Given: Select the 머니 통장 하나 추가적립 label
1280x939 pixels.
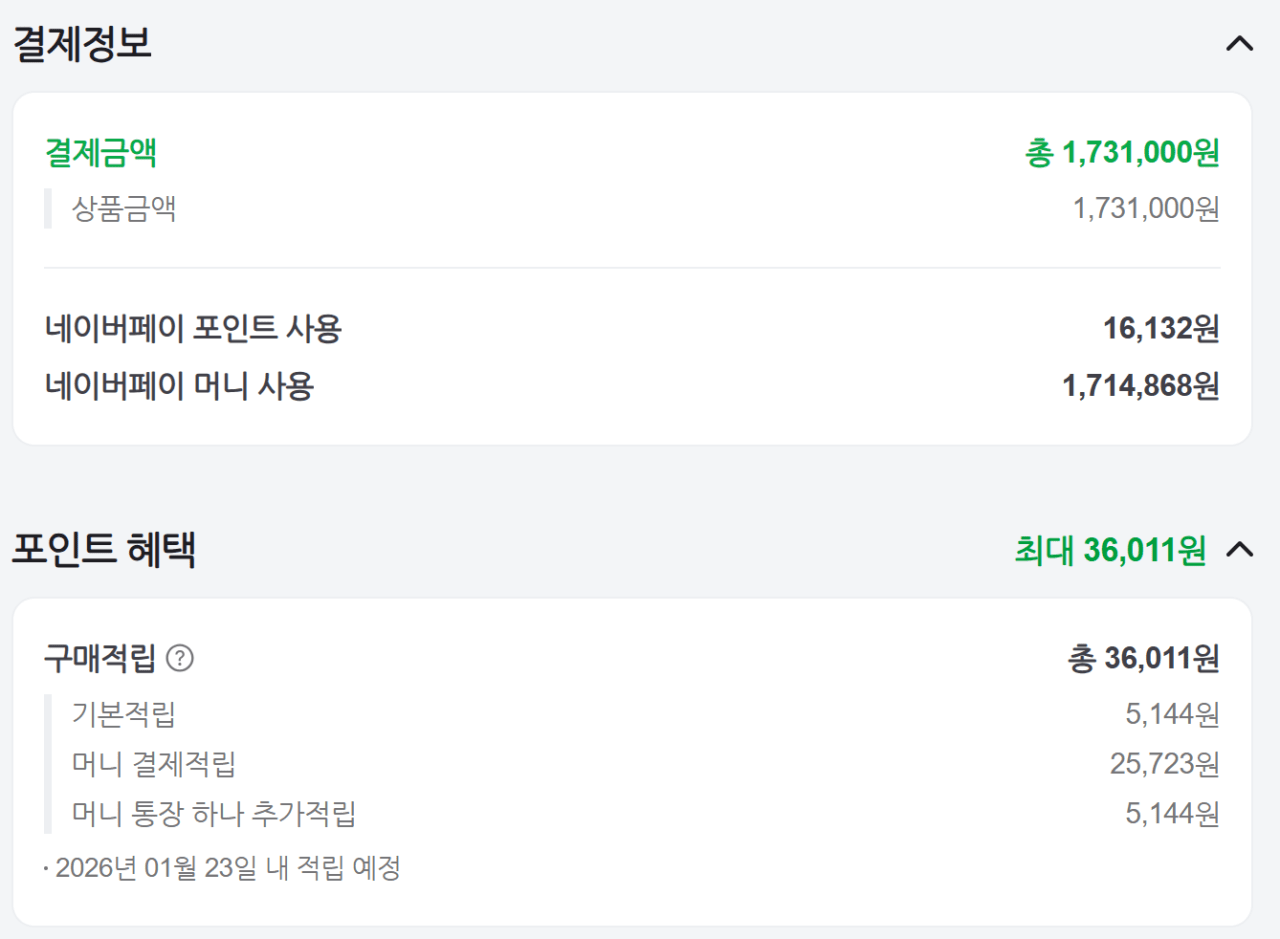Looking at the screenshot, I should point(214,814).
